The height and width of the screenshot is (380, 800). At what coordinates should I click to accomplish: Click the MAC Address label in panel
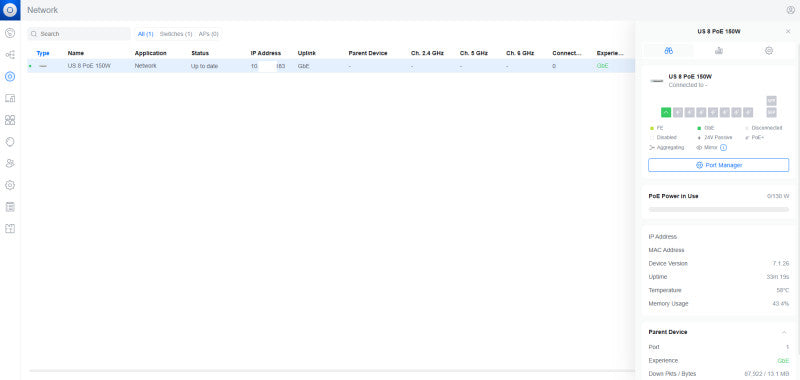pos(666,250)
